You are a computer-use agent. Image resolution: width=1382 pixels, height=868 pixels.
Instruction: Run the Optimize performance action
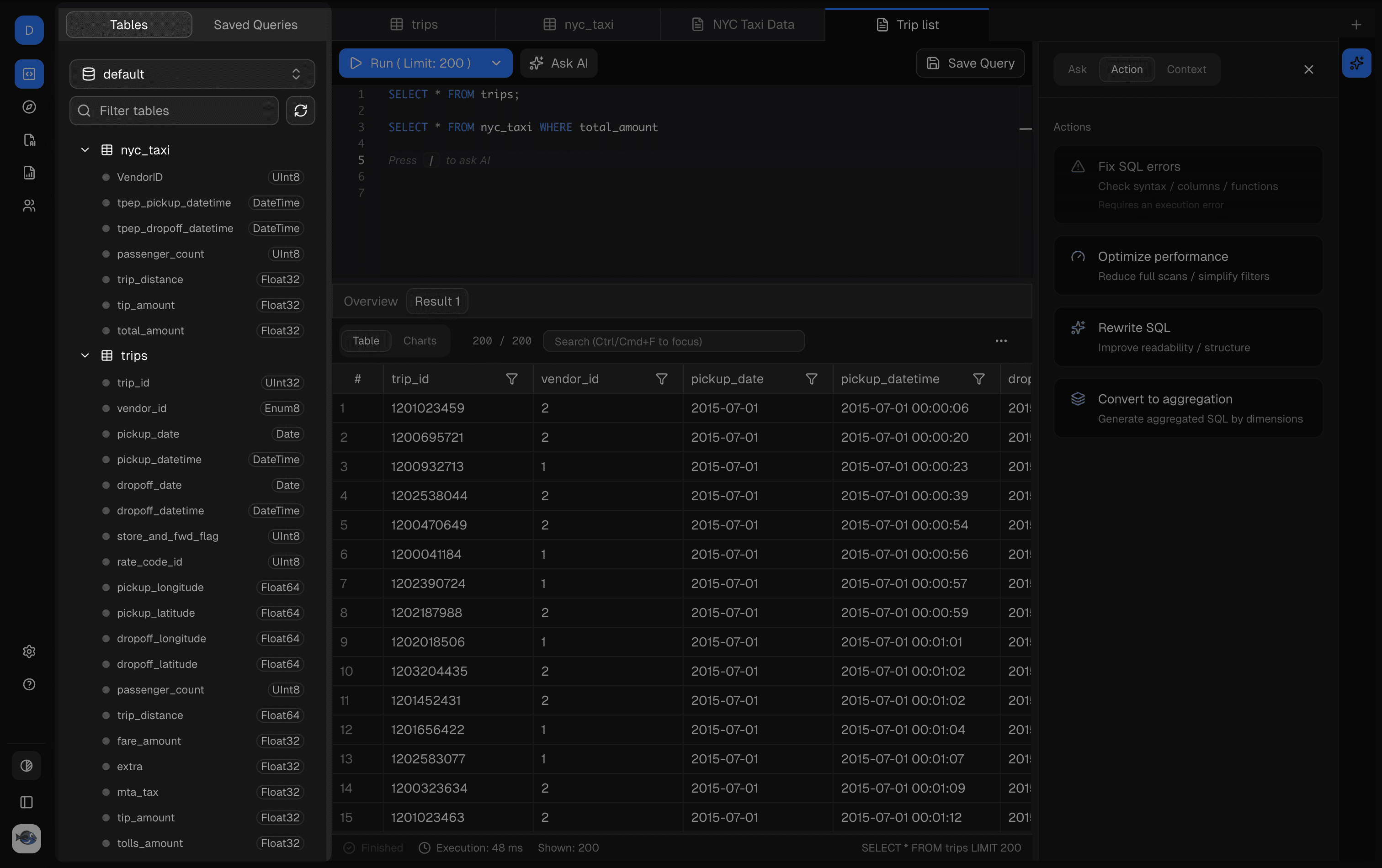coord(1188,265)
